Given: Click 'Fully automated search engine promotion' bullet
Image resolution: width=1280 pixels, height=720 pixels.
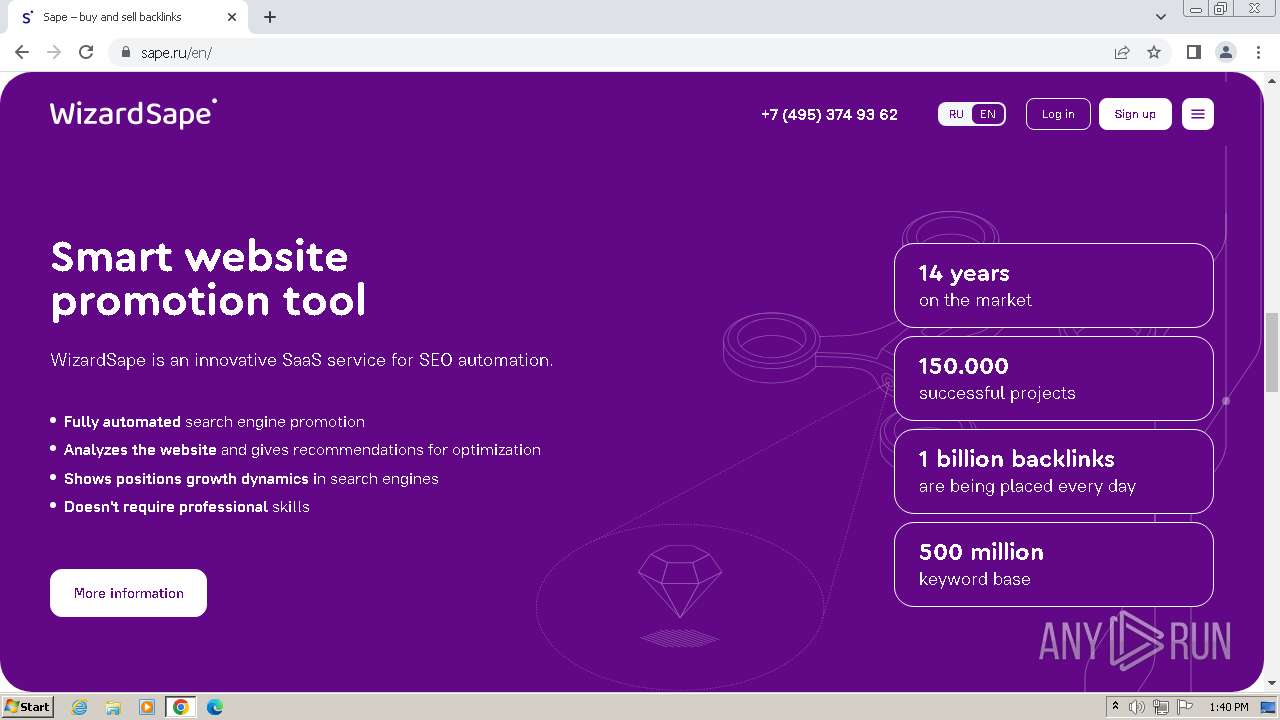Looking at the screenshot, I should pos(214,422).
